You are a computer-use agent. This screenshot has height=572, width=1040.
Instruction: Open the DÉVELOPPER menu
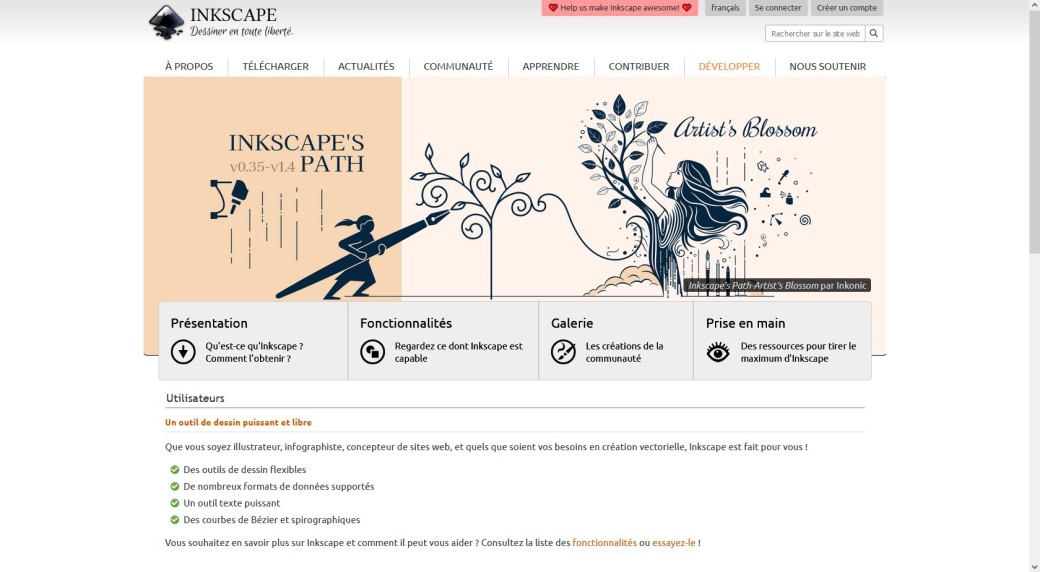click(729, 66)
